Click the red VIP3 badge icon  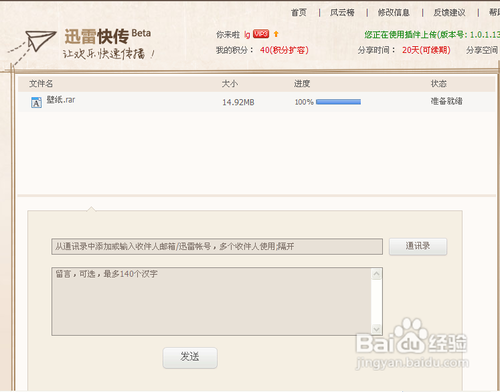(x=261, y=34)
